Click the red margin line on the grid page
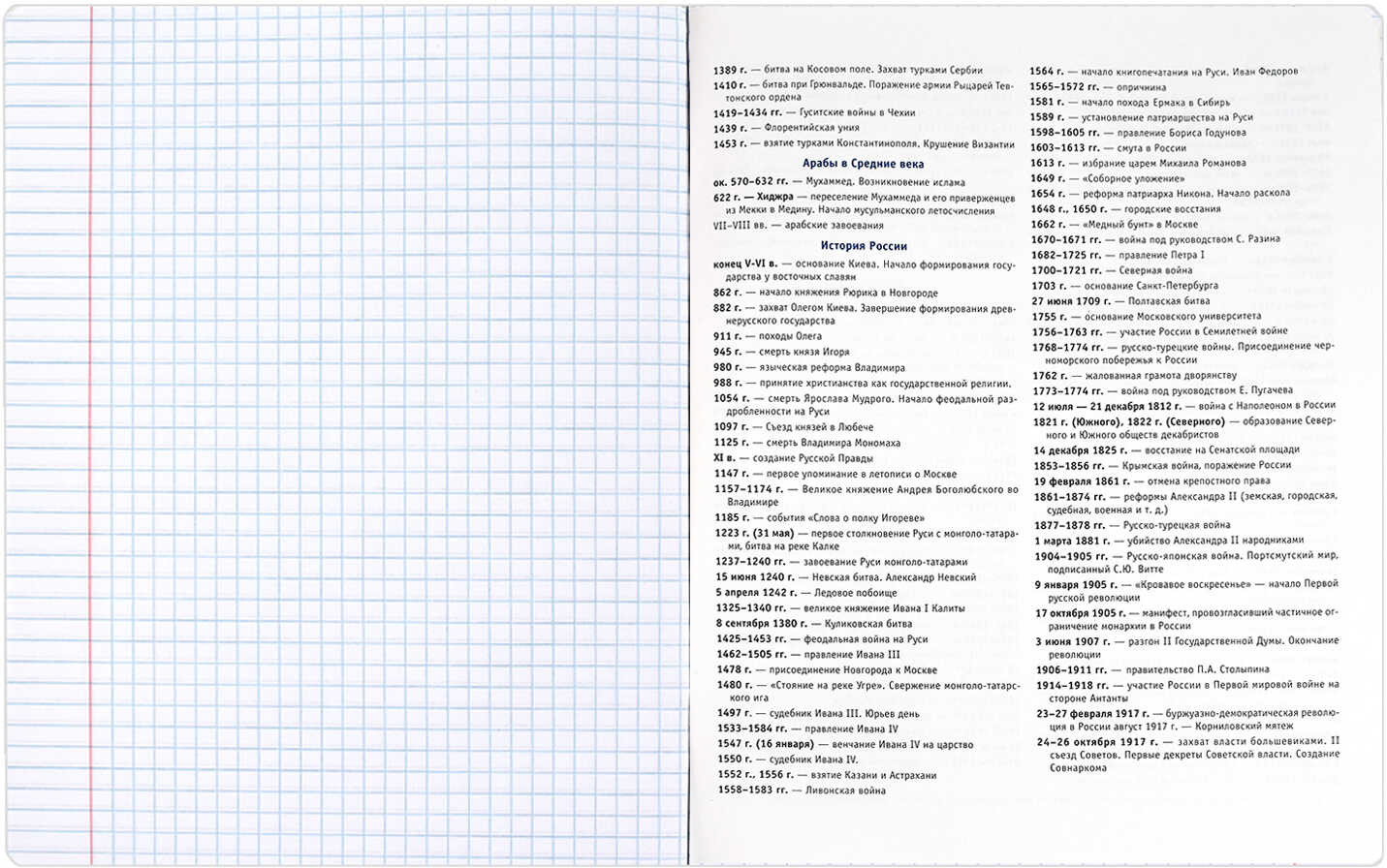 pyautogui.click(x=91, y=436)
